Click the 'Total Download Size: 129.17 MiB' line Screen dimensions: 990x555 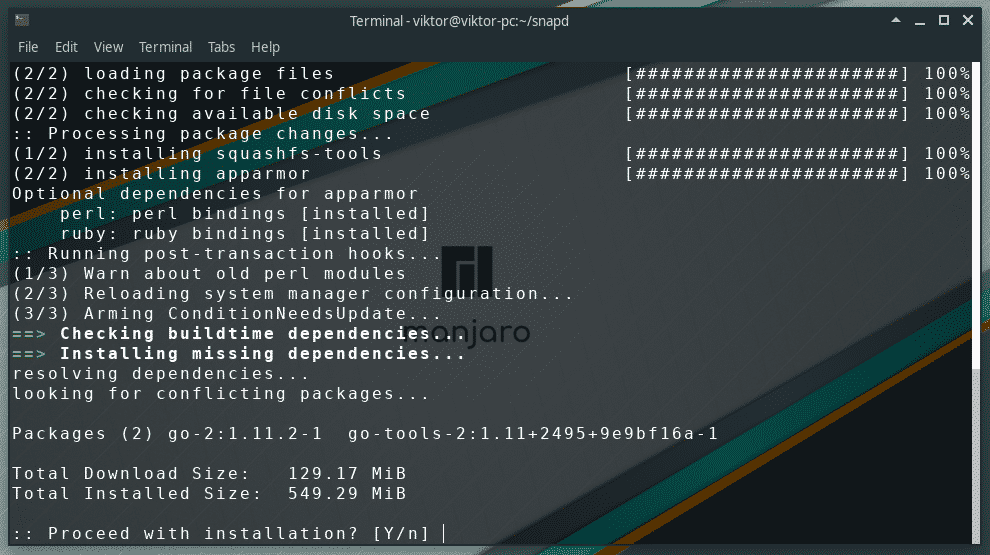[209, 474]
